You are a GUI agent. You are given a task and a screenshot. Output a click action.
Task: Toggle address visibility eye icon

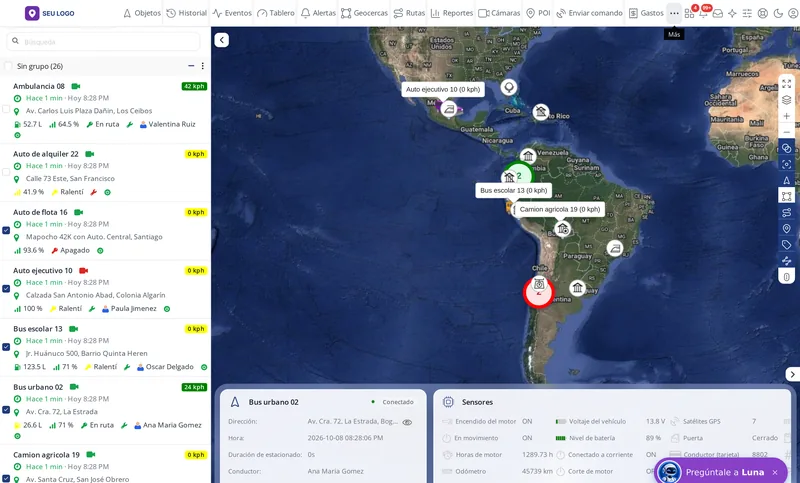pos(407,422)
